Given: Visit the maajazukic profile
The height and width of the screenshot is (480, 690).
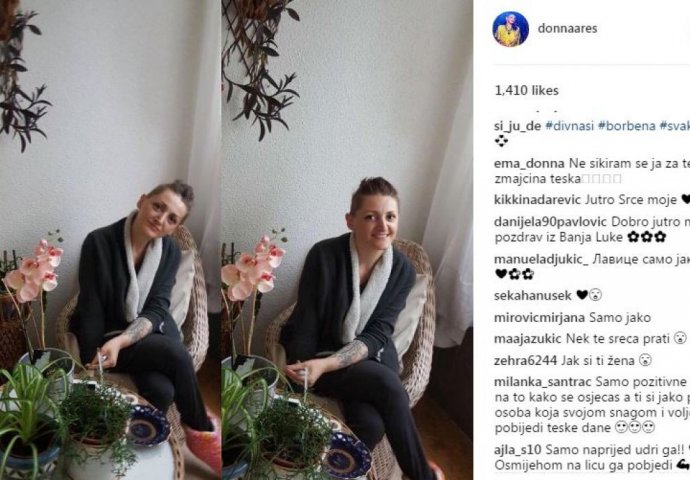Looking at the screenshot, I should pyautogui.click(x=528, y=339).
